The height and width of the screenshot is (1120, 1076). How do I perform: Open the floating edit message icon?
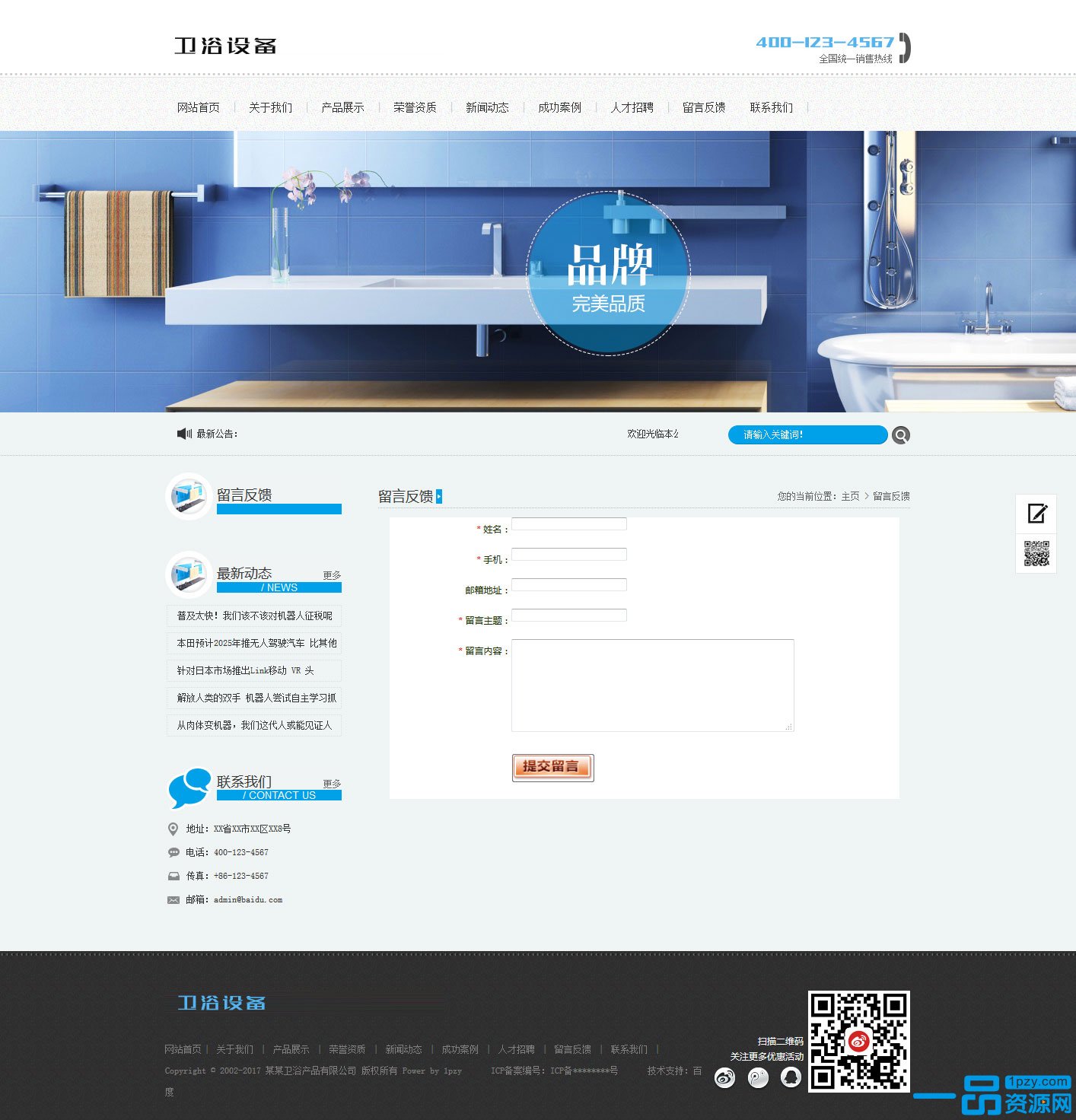coord(1036,514)
